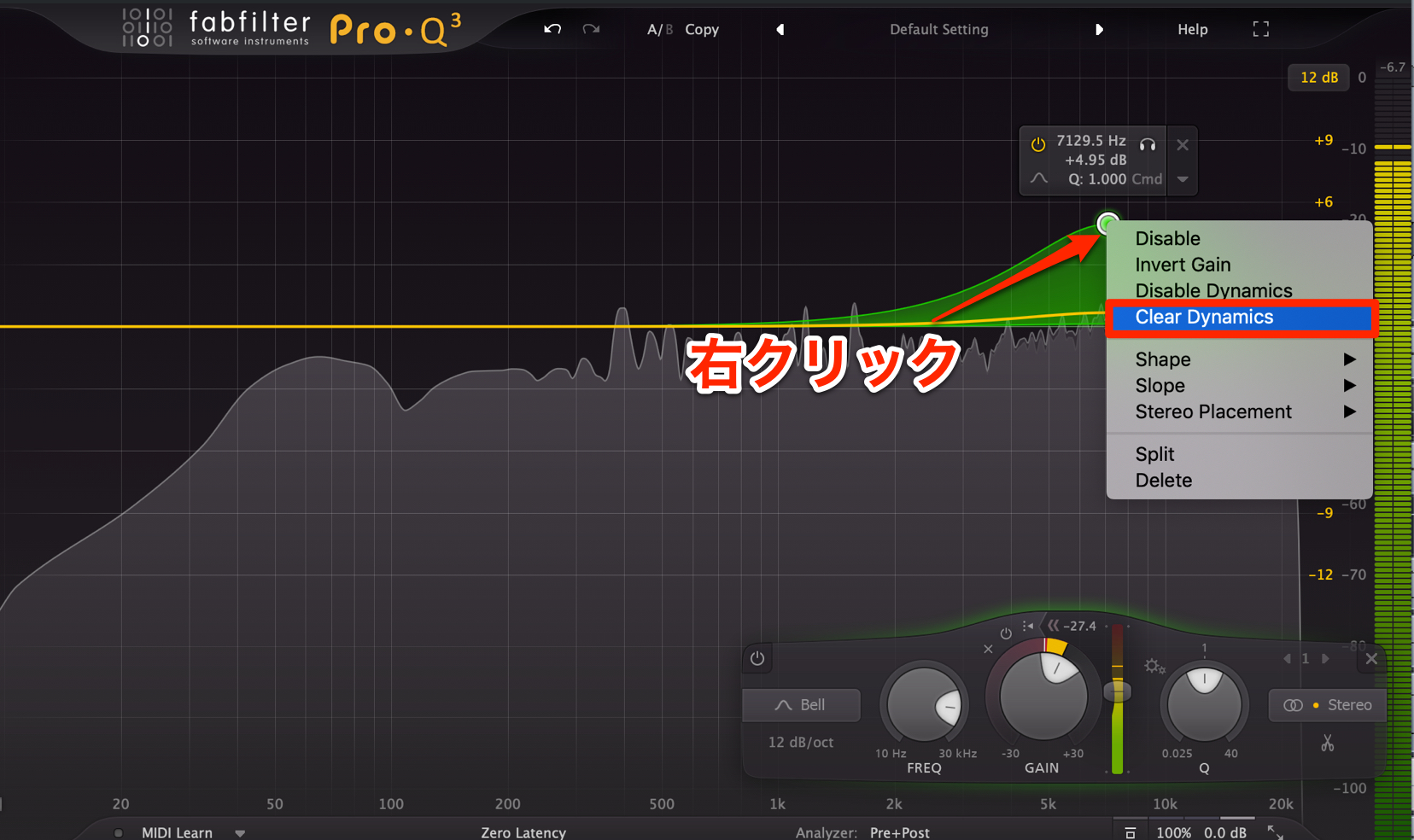Open the floating band menu arrow
Image resolution: width=1414 pixels, height=840 pixels.
[1183, 179]
